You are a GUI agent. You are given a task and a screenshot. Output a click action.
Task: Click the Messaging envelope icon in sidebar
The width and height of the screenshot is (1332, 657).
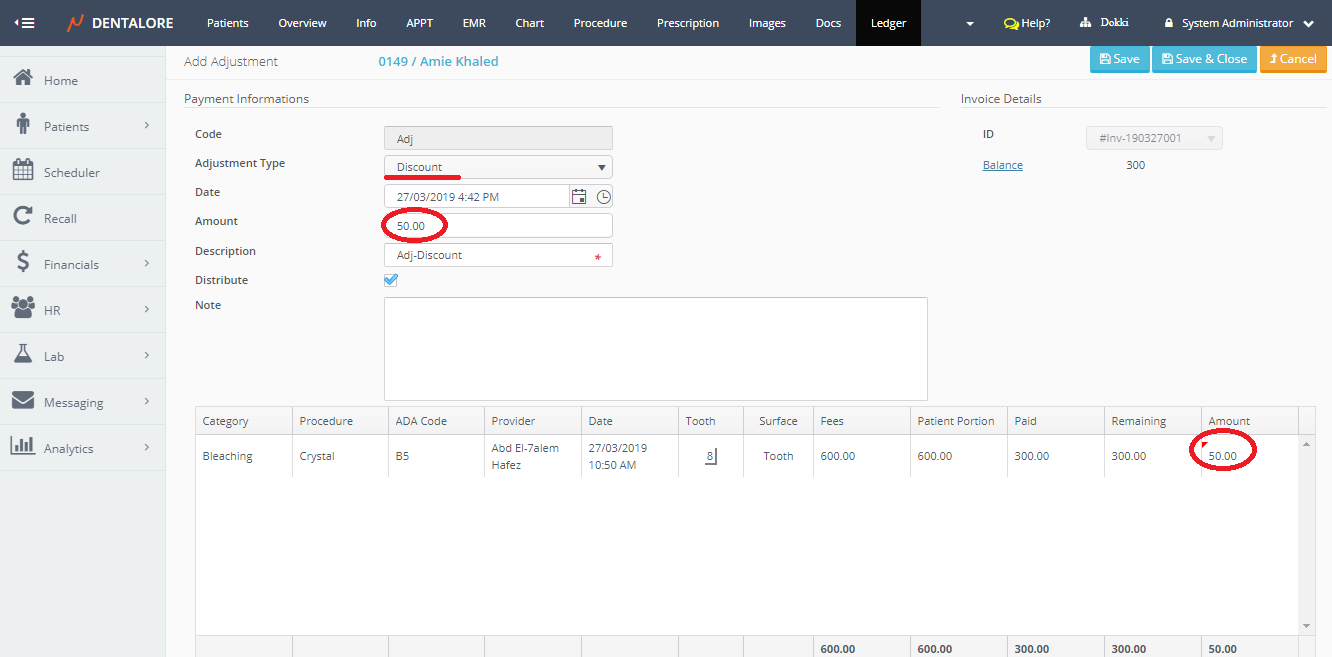tap(23, 401)
